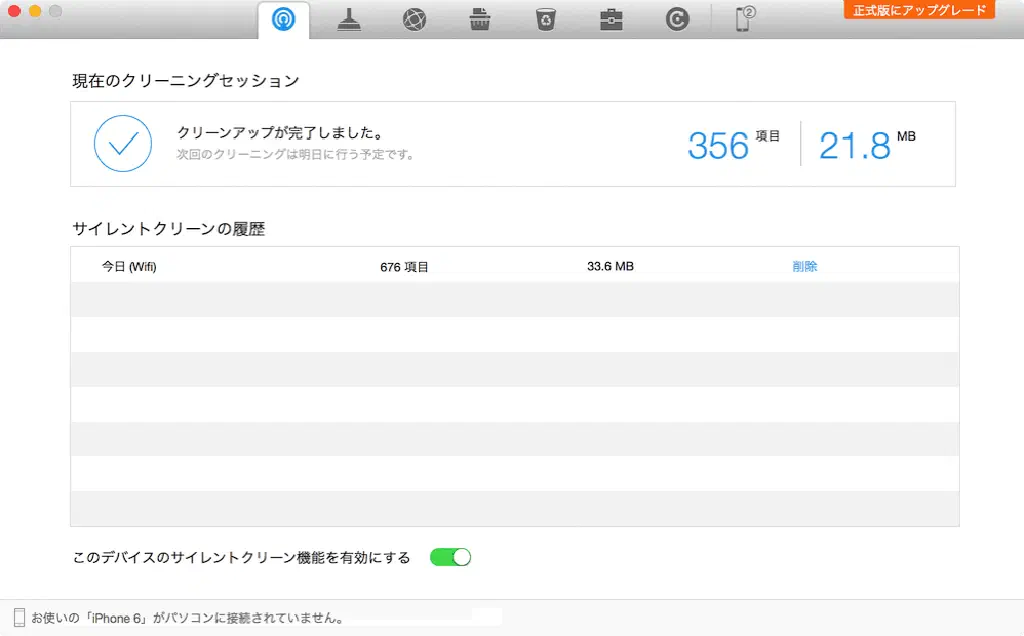Viewport: 1024px width, 636px height.
Task: Click the 356 項目 cleaned items count
Action: point(732,145)
